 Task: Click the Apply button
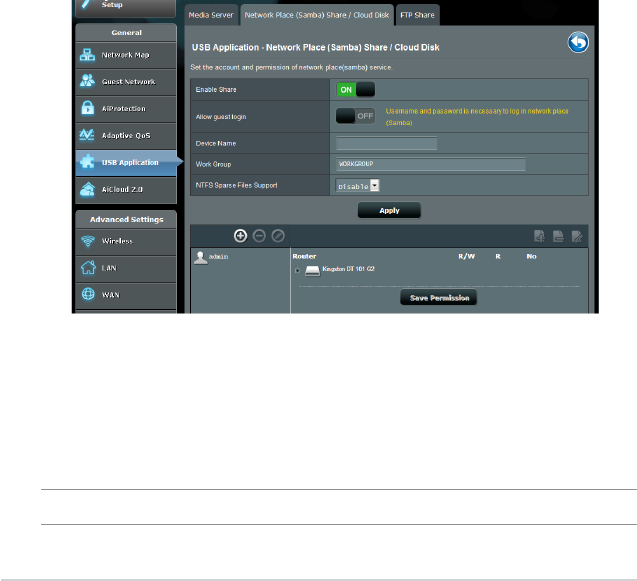389,210
